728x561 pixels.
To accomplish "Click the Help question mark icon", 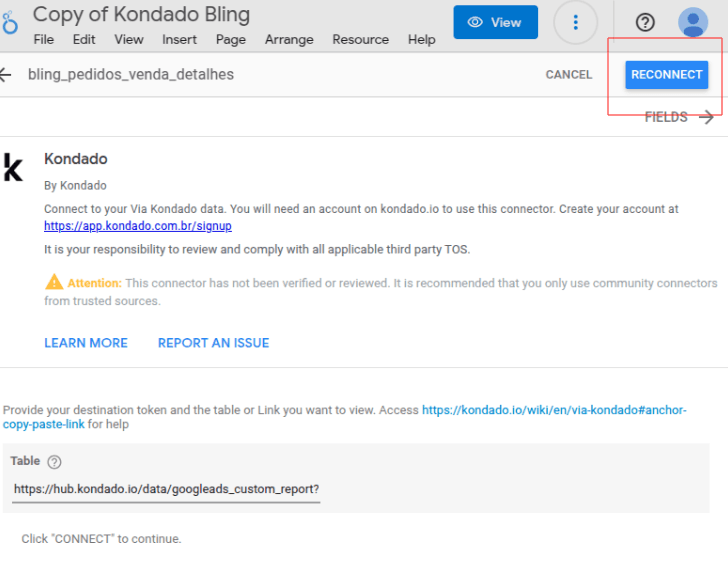I will pyautogui.click(x=645, y=23).
